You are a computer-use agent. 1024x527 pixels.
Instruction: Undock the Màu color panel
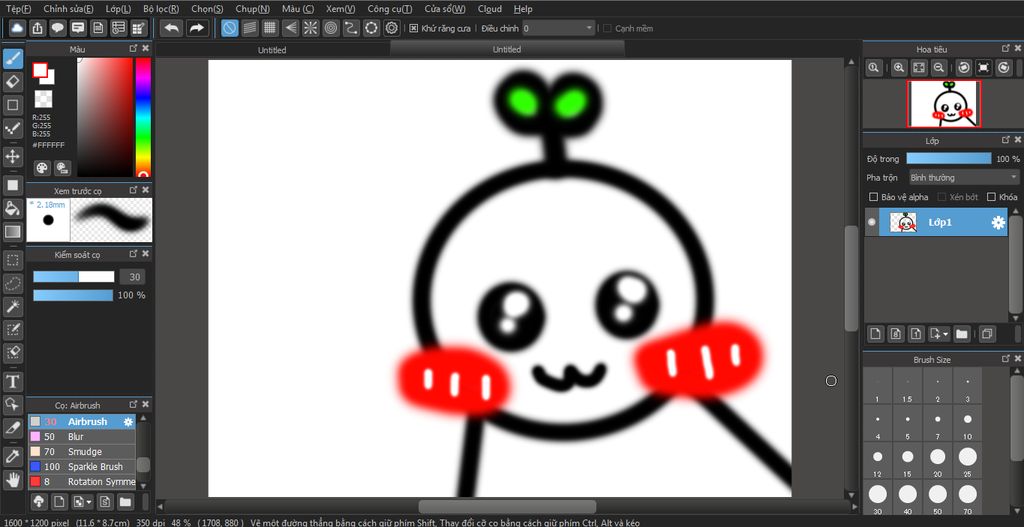[x=133, y=49]
